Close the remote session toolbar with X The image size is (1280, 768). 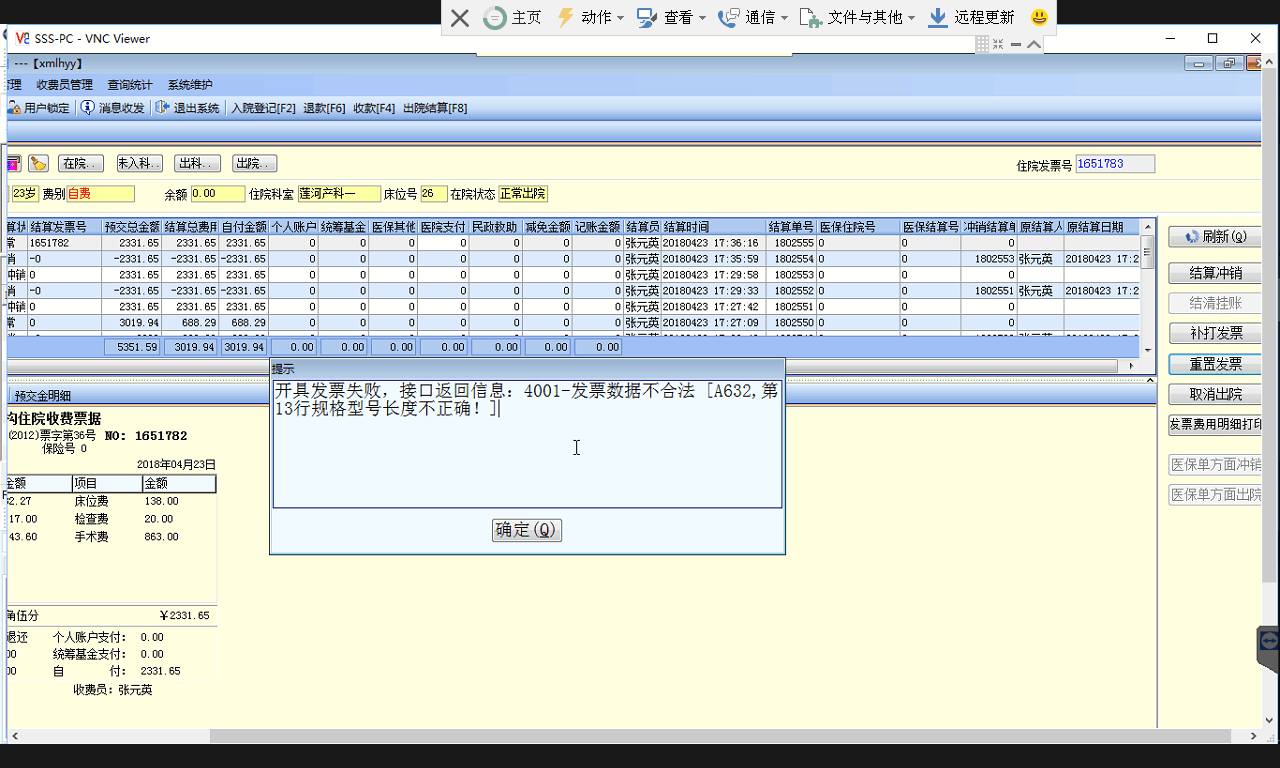[459, 18]
